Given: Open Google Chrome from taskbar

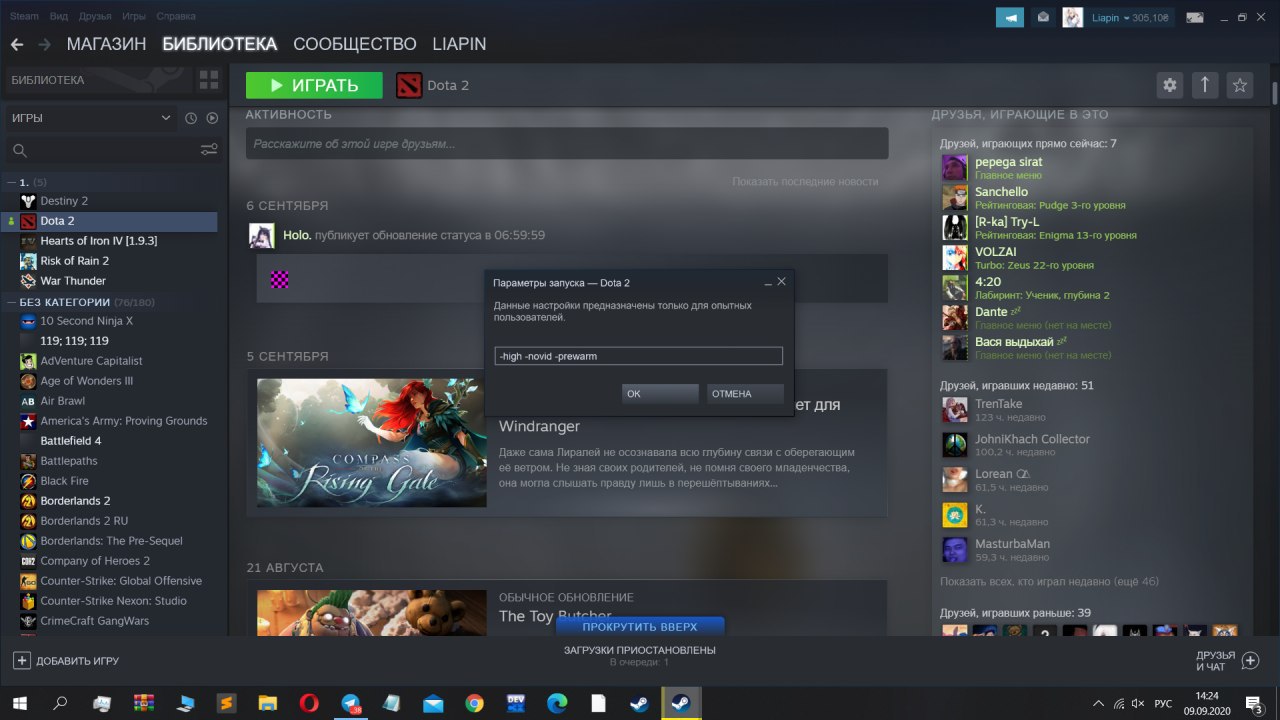Looking at the screenshot, I should click(474, 703).
